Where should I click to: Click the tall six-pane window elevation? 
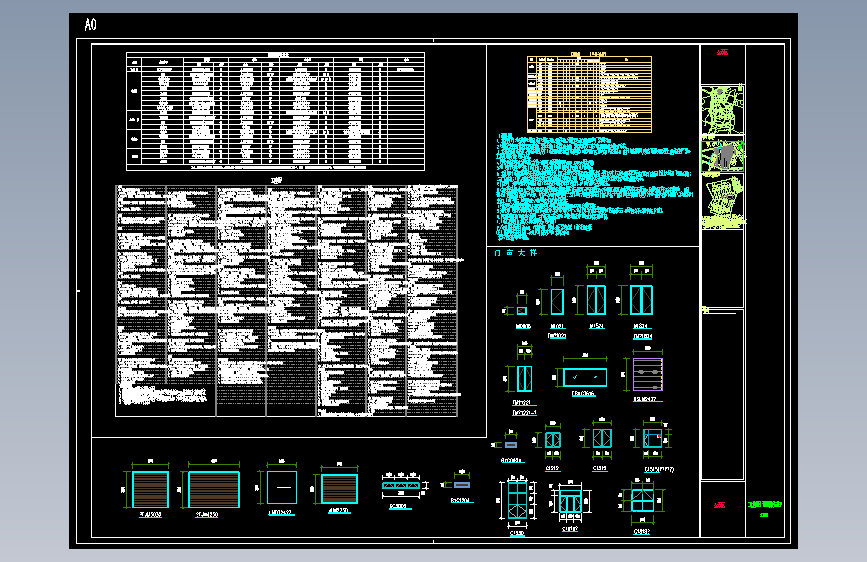click(518, 500)
